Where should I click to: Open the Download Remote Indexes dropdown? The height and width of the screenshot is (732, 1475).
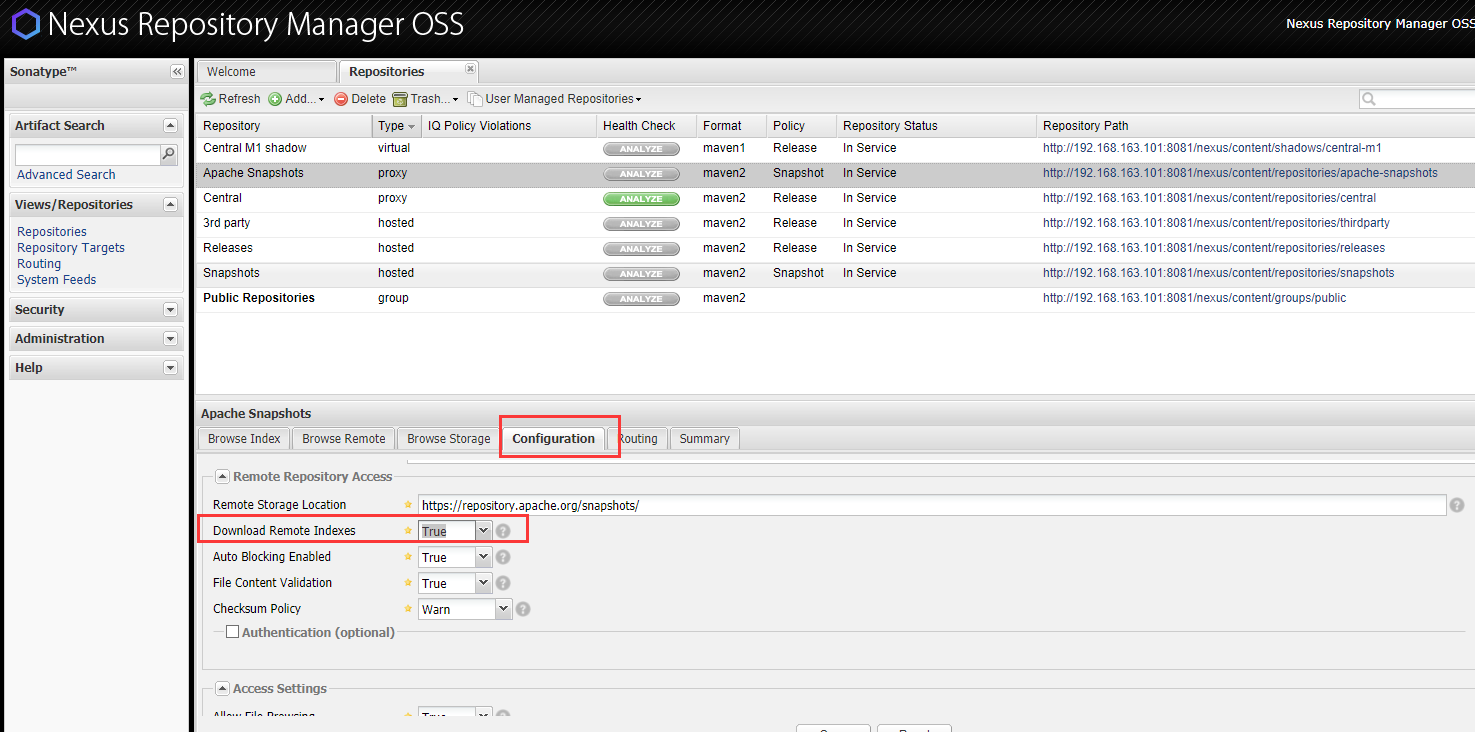click(x=484, y=531)
